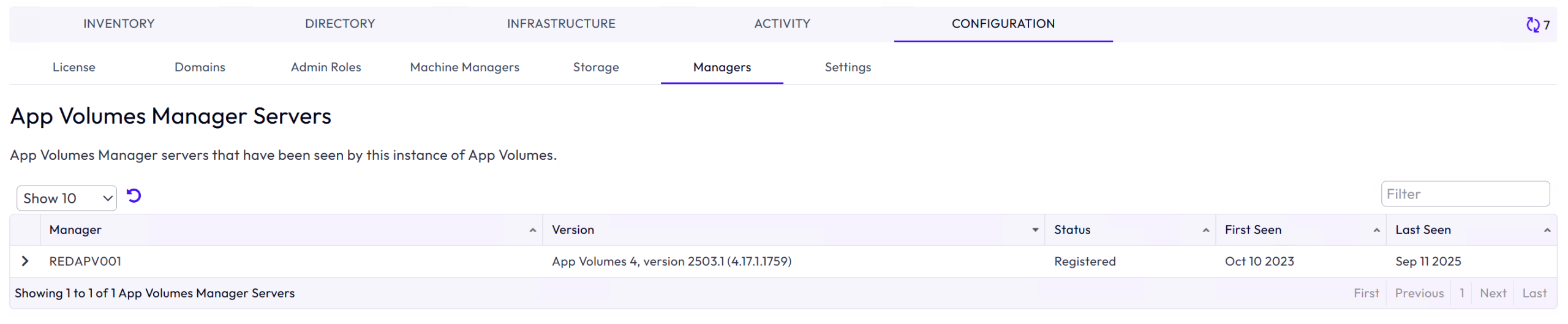
Task: Go to First page of results
Action: [1366, 293]
